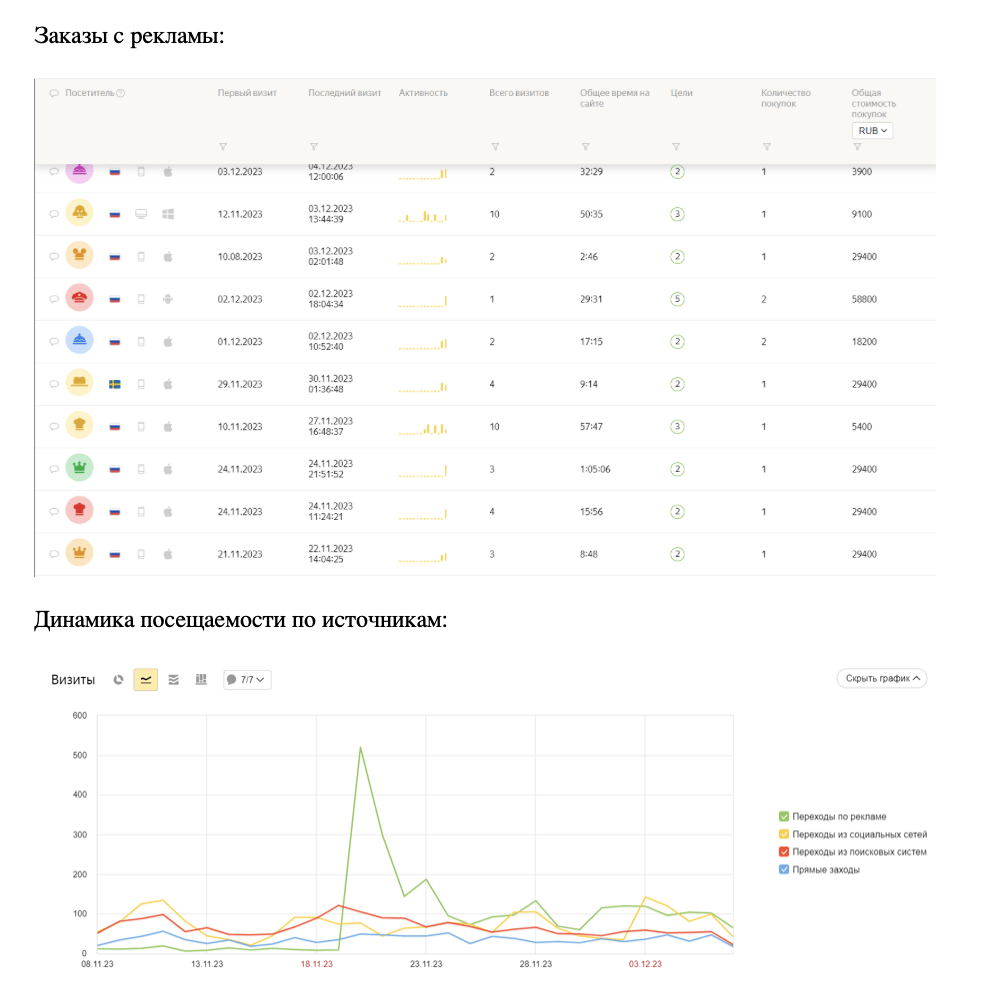
Task: Click the green crown visitor avatar
Action: tap(79, 468)
